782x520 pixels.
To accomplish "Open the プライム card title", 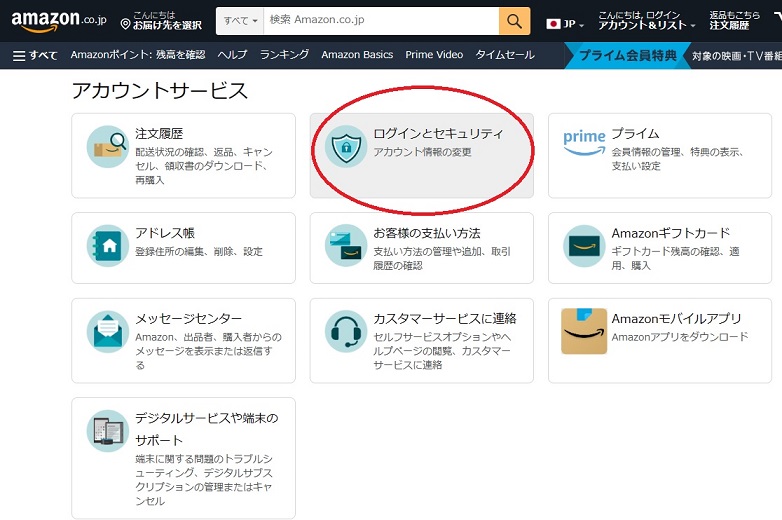I will point(635,134).
